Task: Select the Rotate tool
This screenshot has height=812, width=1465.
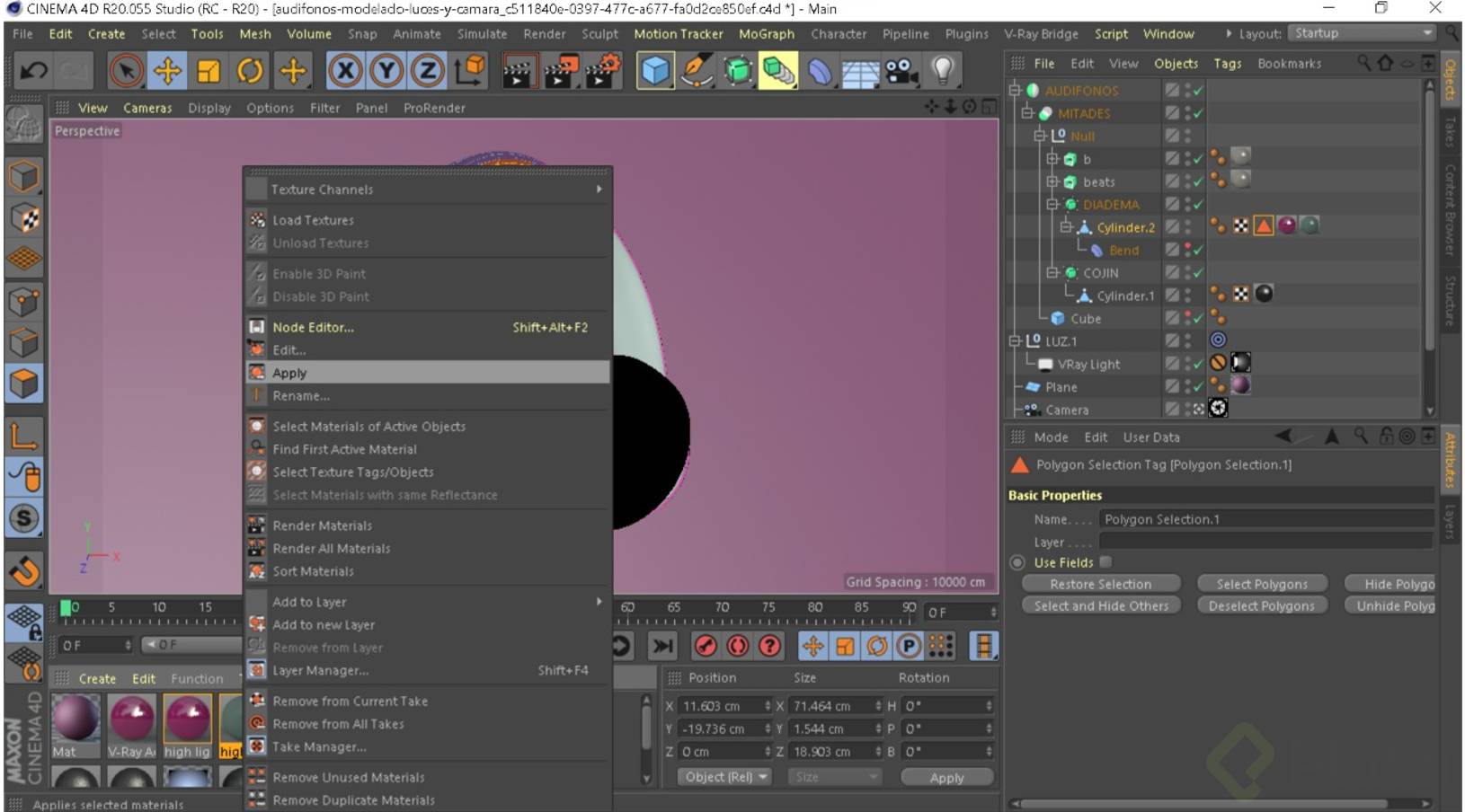Action: click(250, 70)
